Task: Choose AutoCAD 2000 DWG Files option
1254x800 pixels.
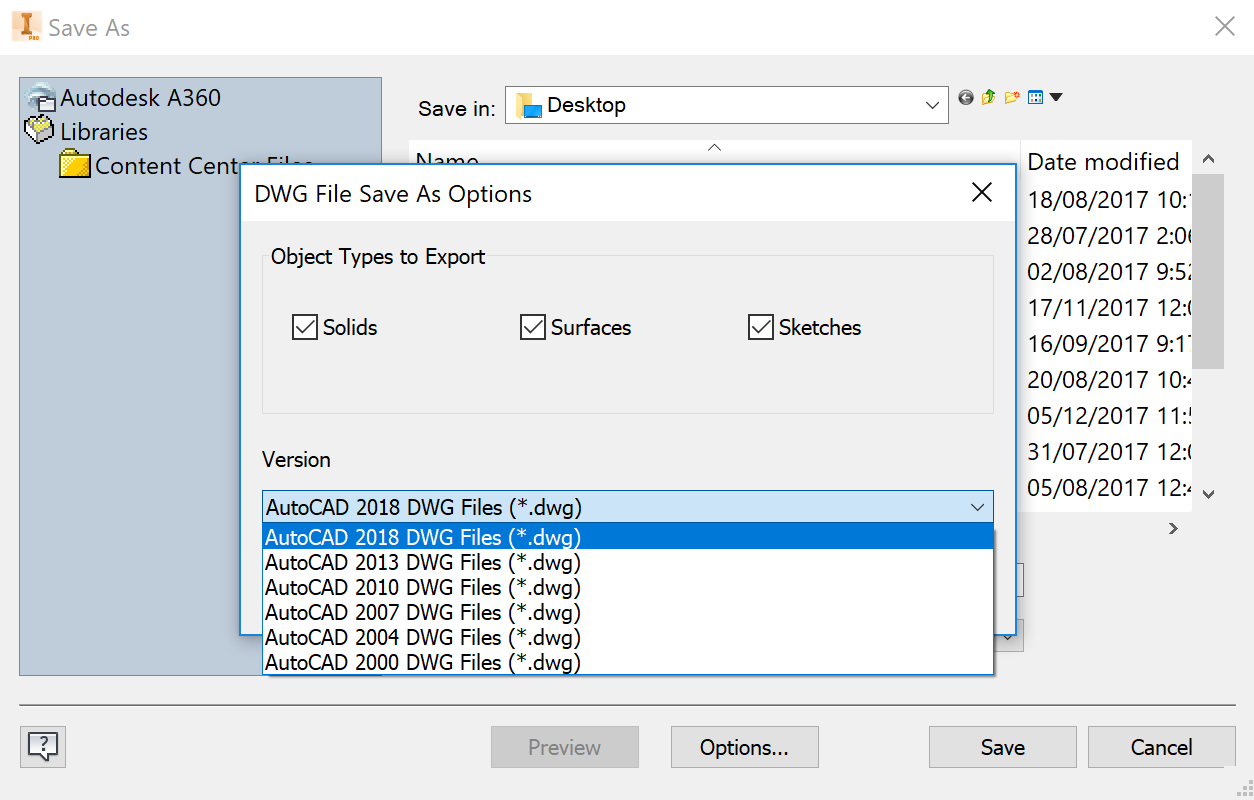Action: [628, 662]
